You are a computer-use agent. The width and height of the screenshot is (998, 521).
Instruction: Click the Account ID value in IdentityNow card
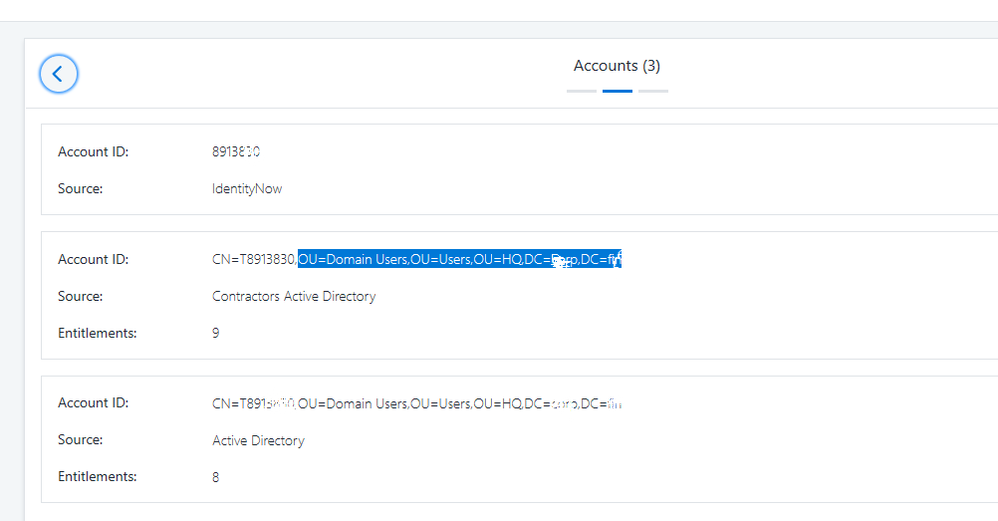(236, 152)
